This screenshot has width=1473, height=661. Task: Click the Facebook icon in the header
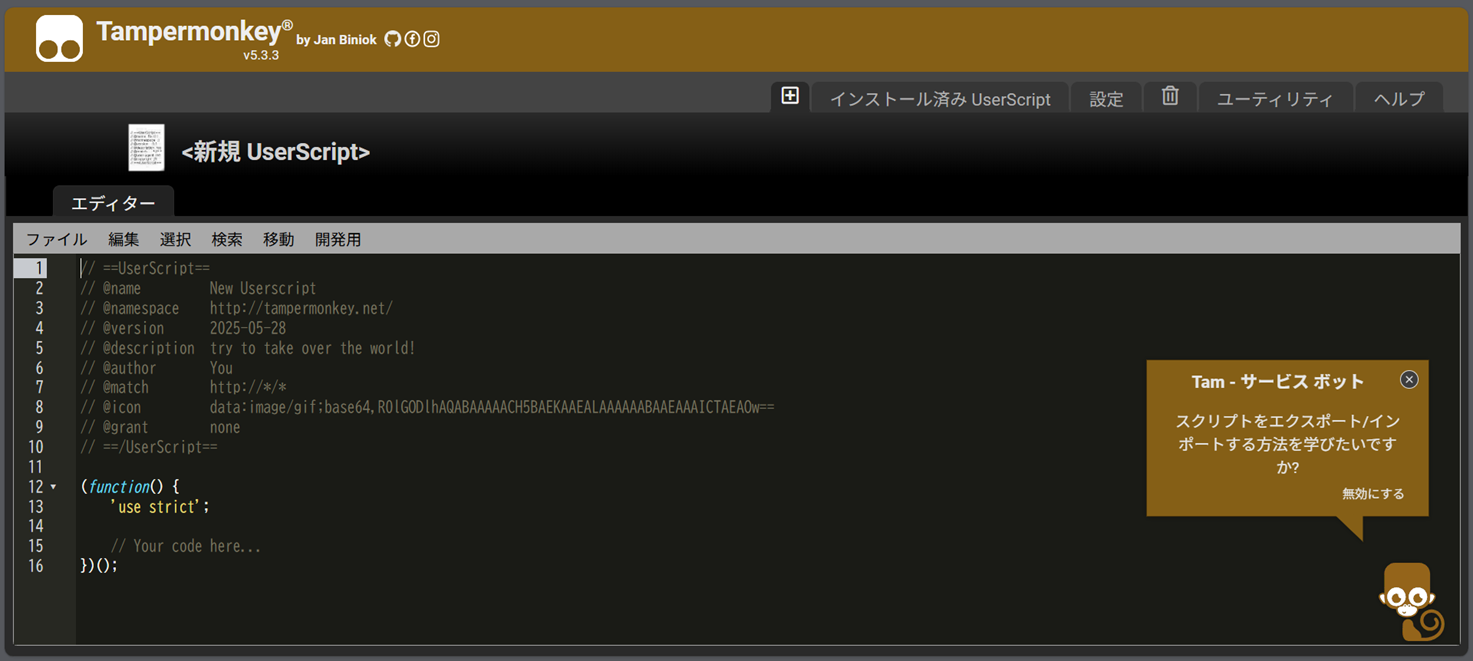click(x=411, y=39)
